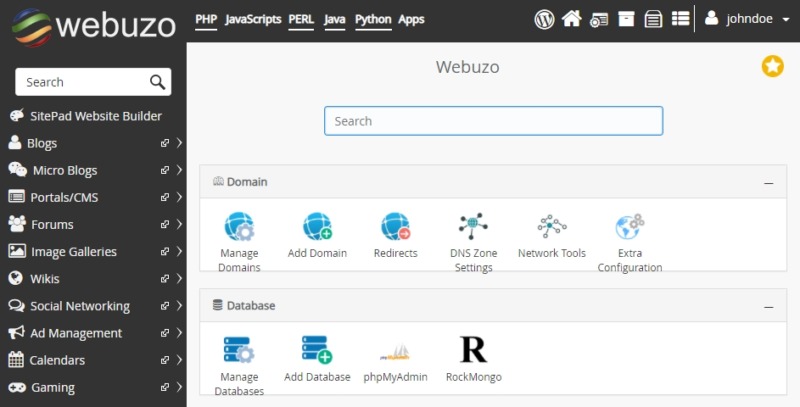Screen dimensions: 800x407
Task: Expand the Blogs category chevron
Action: click(x=179, y=143)
